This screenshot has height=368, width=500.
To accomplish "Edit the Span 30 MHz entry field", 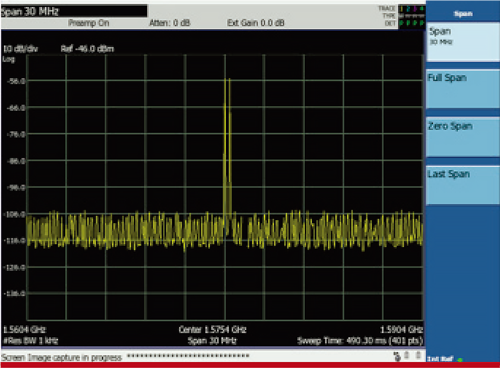I will pyautogui.click(x=74, y=11).
